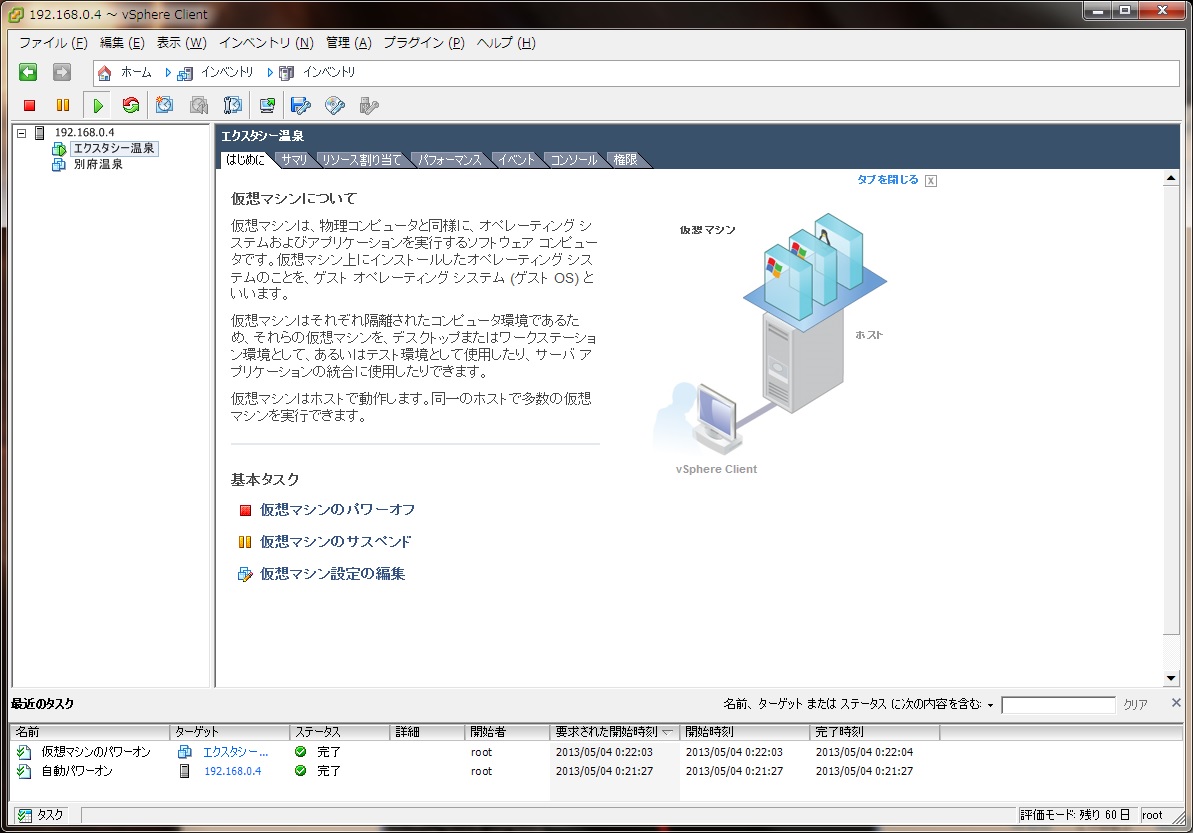Screen dimensions: 1193x833
Task: Open the インベントリ (N) menu
Action: coord(266,43)
